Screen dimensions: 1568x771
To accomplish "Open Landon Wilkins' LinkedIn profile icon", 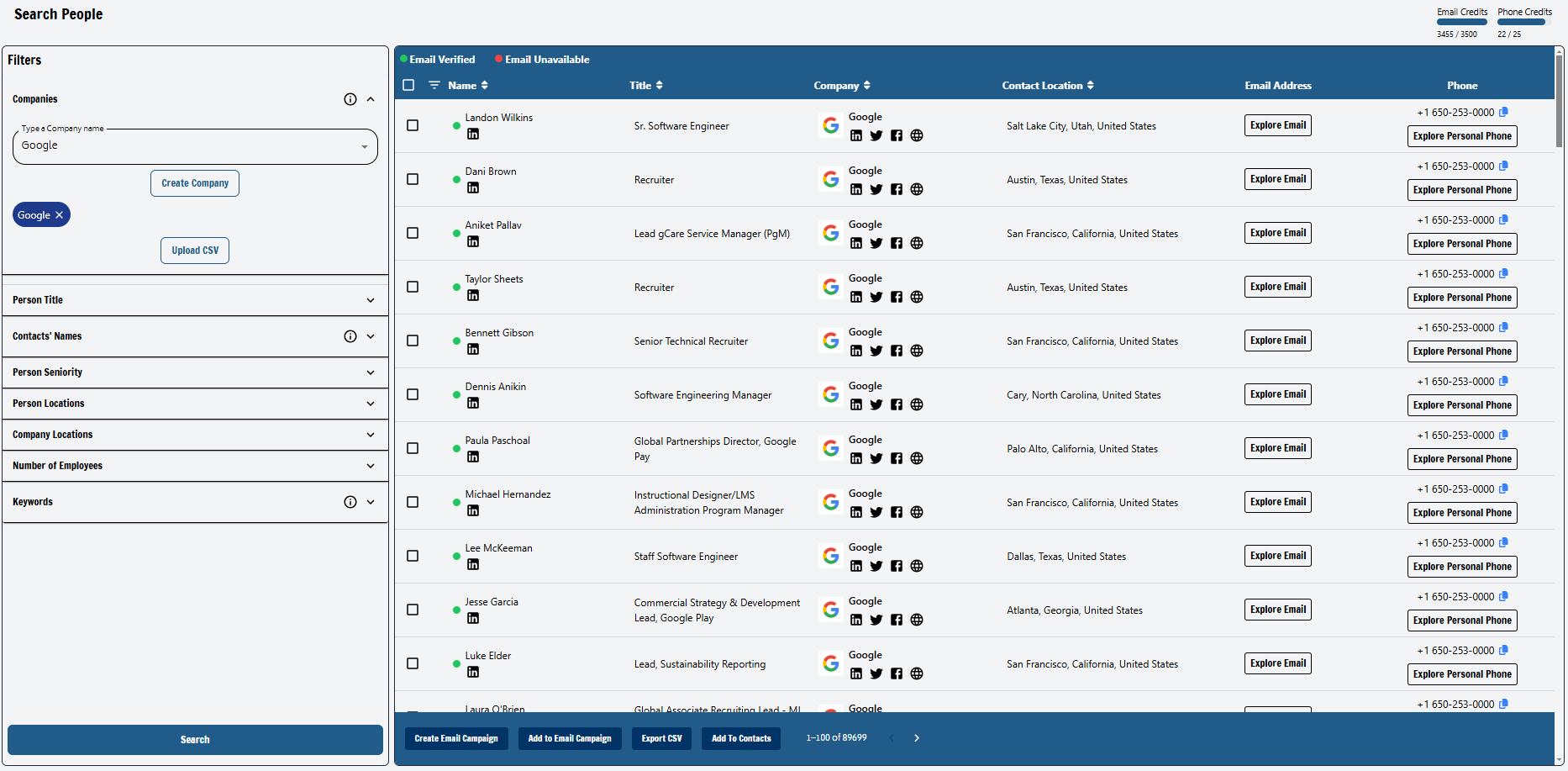I will (x=473, y=134).
